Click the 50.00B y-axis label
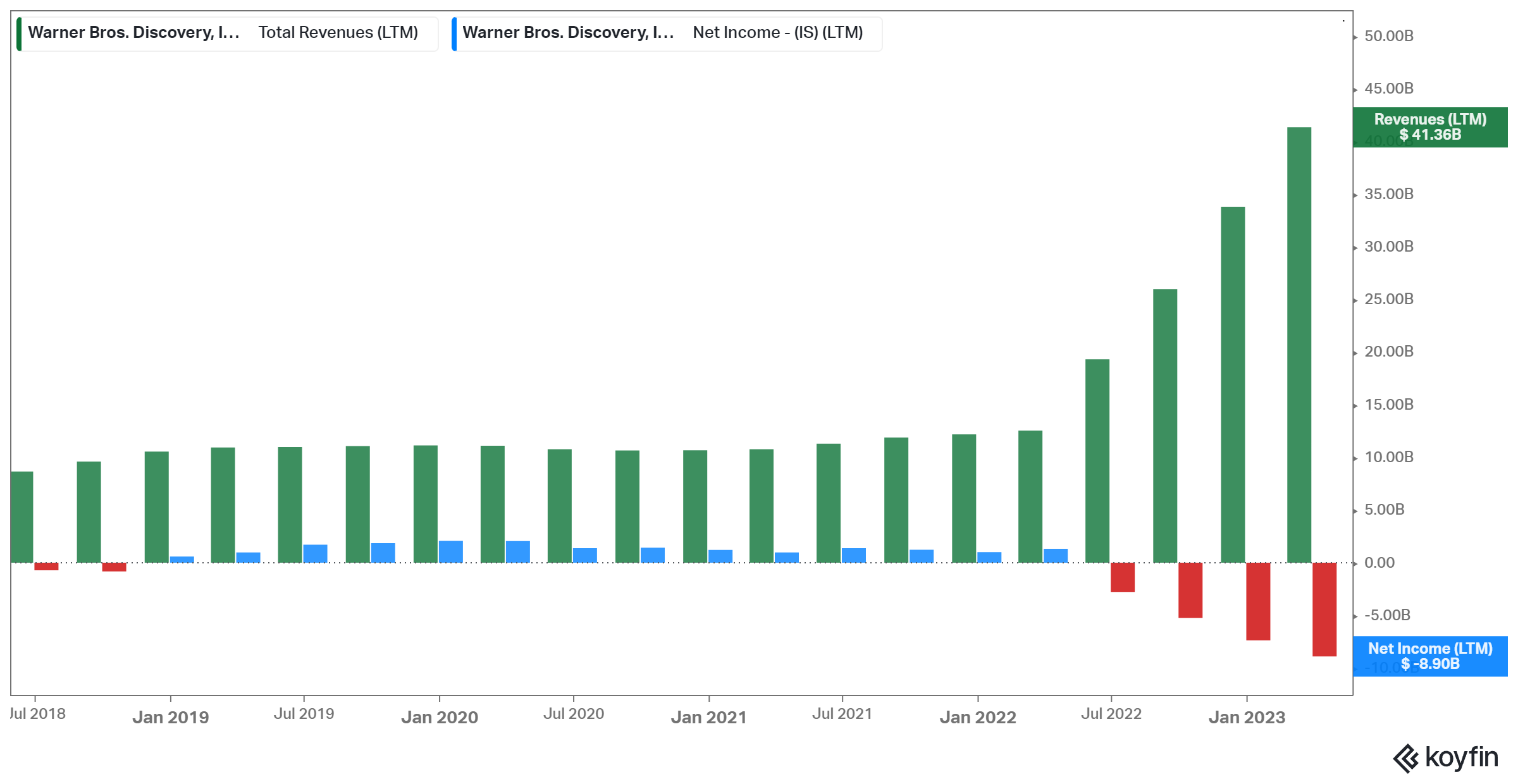The image size is (1518, 784). (1388, 36)
